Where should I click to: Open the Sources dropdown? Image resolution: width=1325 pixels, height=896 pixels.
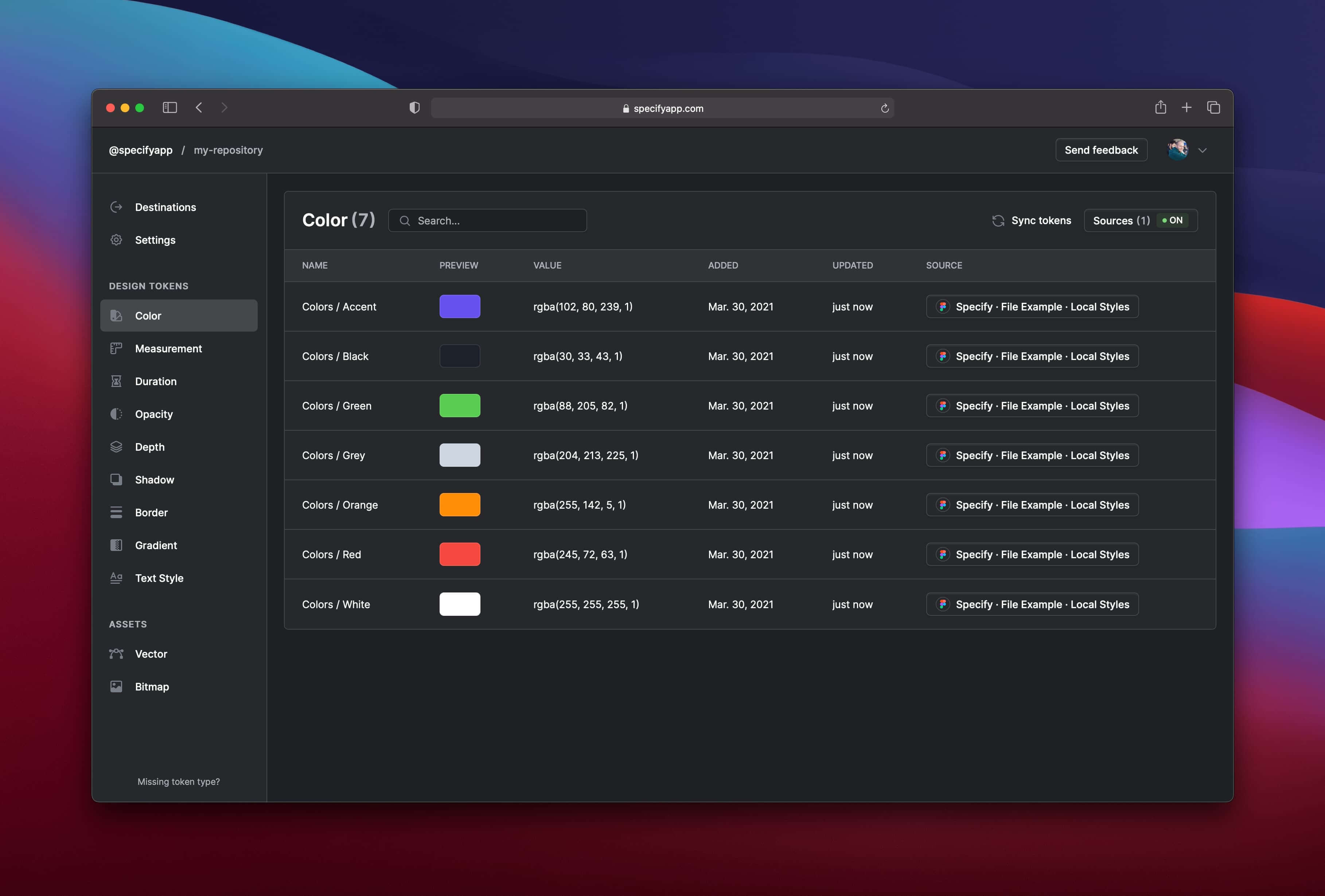point(1120,220)
